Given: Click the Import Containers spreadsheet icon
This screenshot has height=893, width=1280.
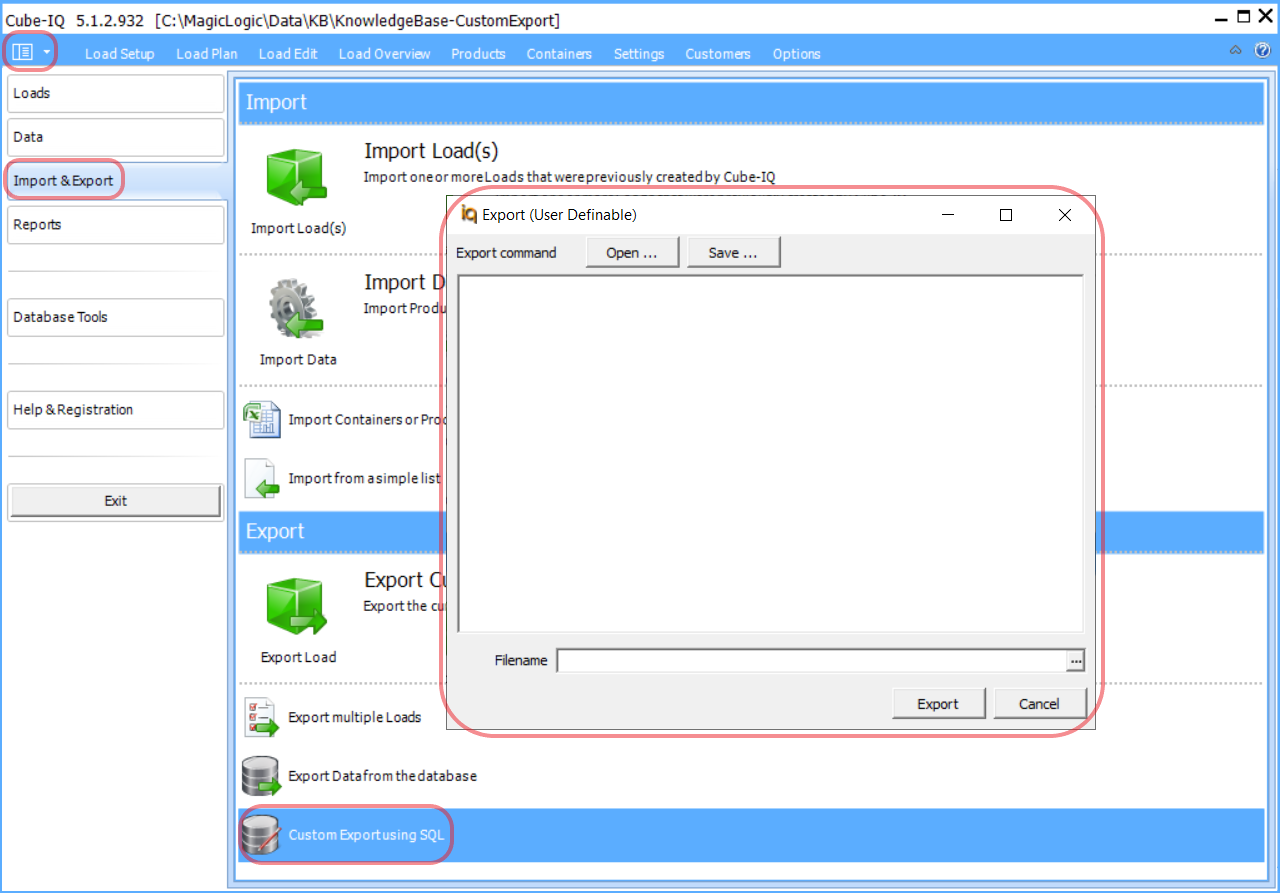Looking at the screenshot, I should [262, 419].
